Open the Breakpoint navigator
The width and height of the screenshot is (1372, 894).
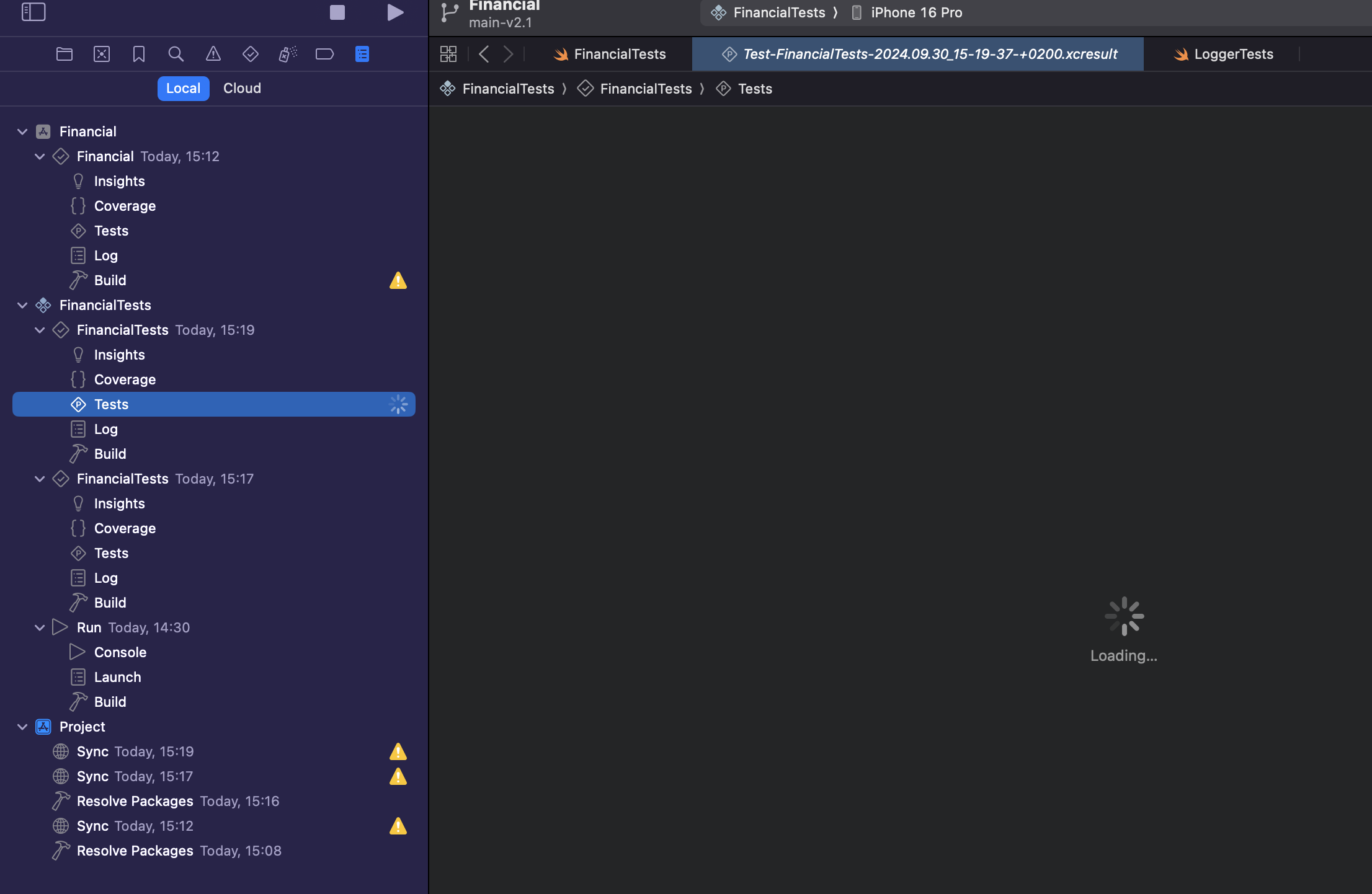(x=325, y=54)
